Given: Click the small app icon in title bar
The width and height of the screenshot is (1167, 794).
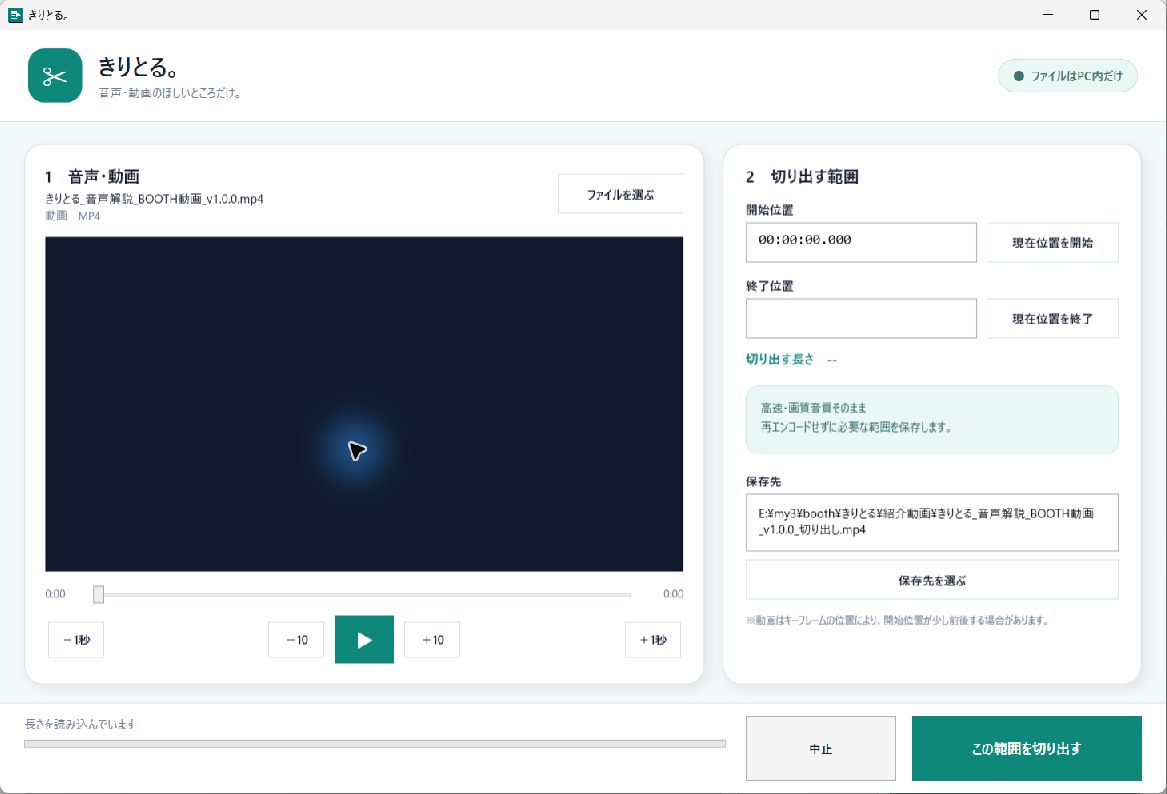Looking at the screenshot, I should pos(15,15).
